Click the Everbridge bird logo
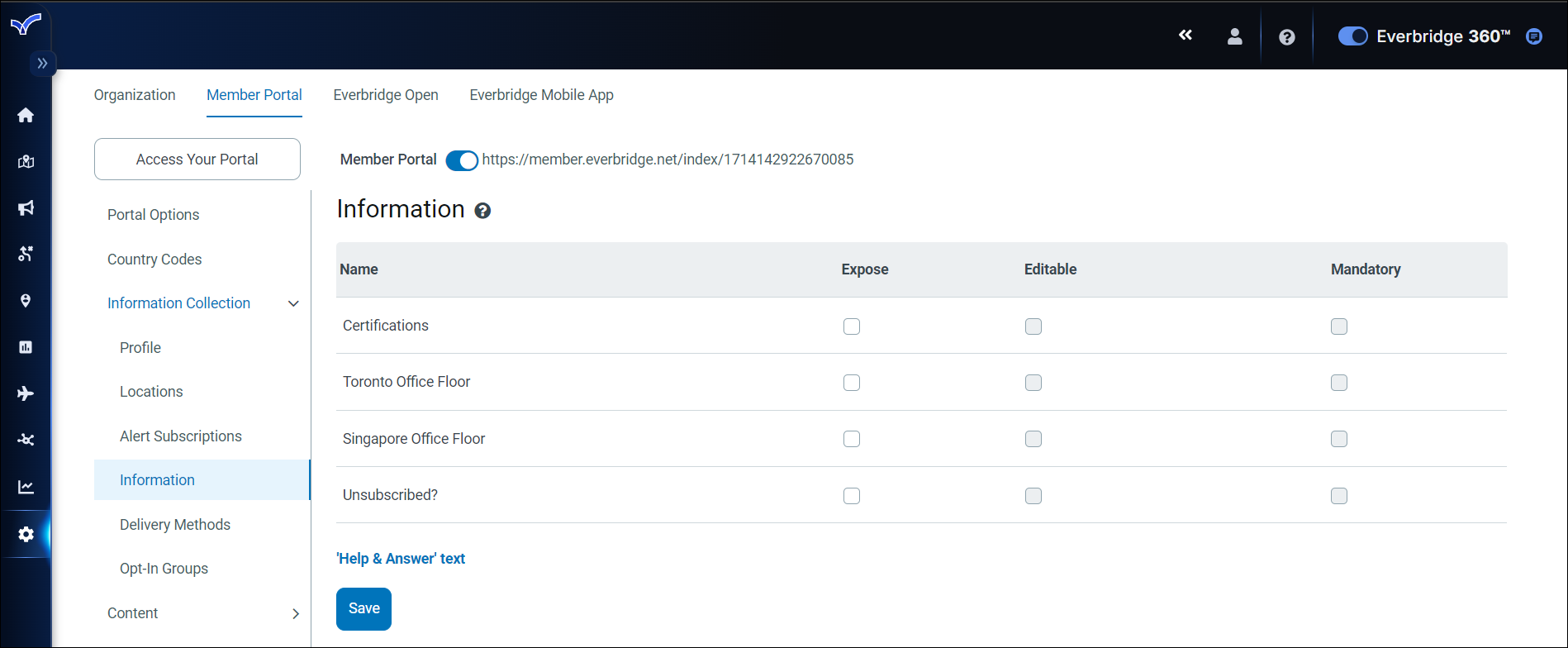This screenshot has height=648, width=1568. point(26,24)
